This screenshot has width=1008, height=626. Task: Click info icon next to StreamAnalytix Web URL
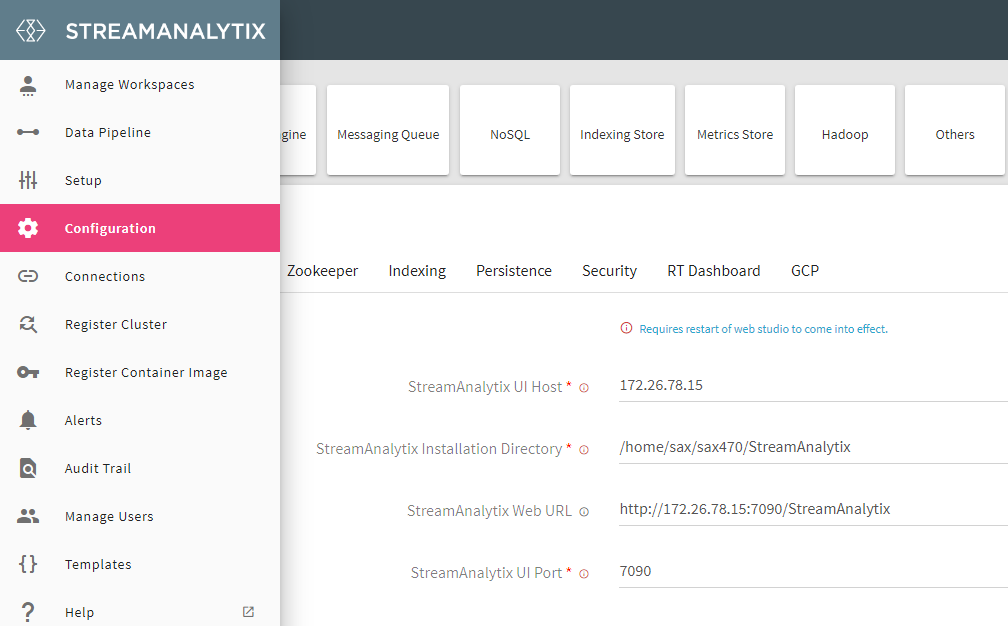pos(584,512)
